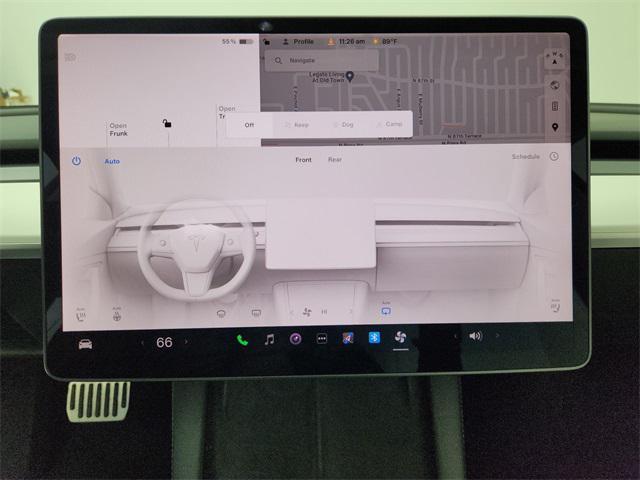Tap the Legate Elms At Old Town pin
Viewport: 640px width, 480px height.
coord(350,76)
